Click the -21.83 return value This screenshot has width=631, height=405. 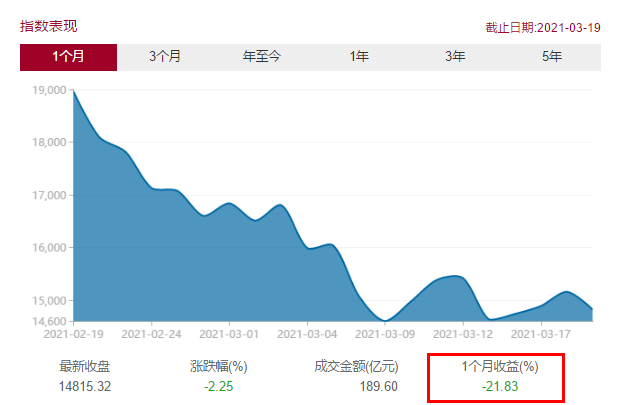point(500,386)
